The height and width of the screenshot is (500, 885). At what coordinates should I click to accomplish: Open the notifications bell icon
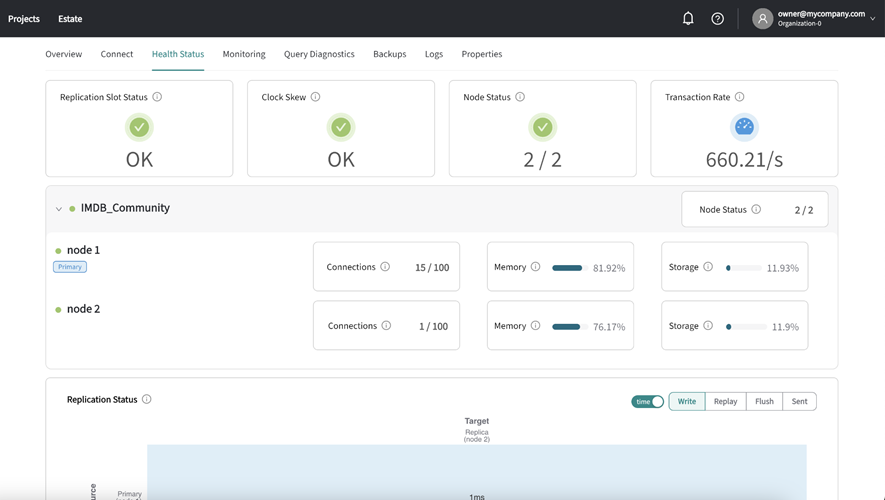[x=688, y=18]
